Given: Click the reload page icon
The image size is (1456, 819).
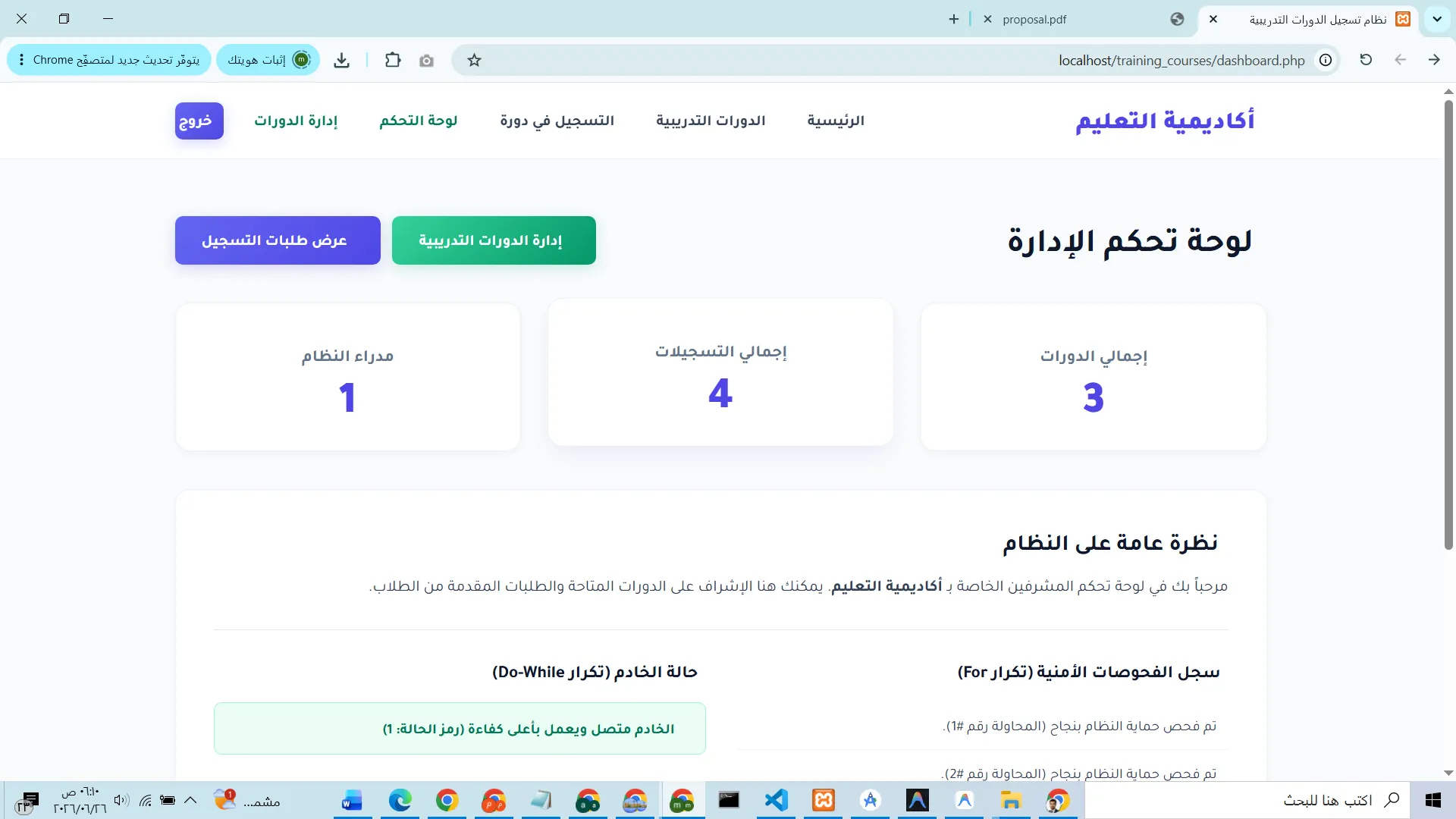Looking at the screenshot, I should [1366, 60].
